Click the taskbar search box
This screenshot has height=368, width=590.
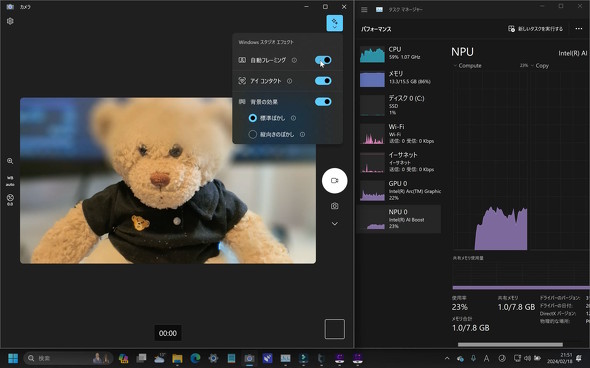coord(68,358)
